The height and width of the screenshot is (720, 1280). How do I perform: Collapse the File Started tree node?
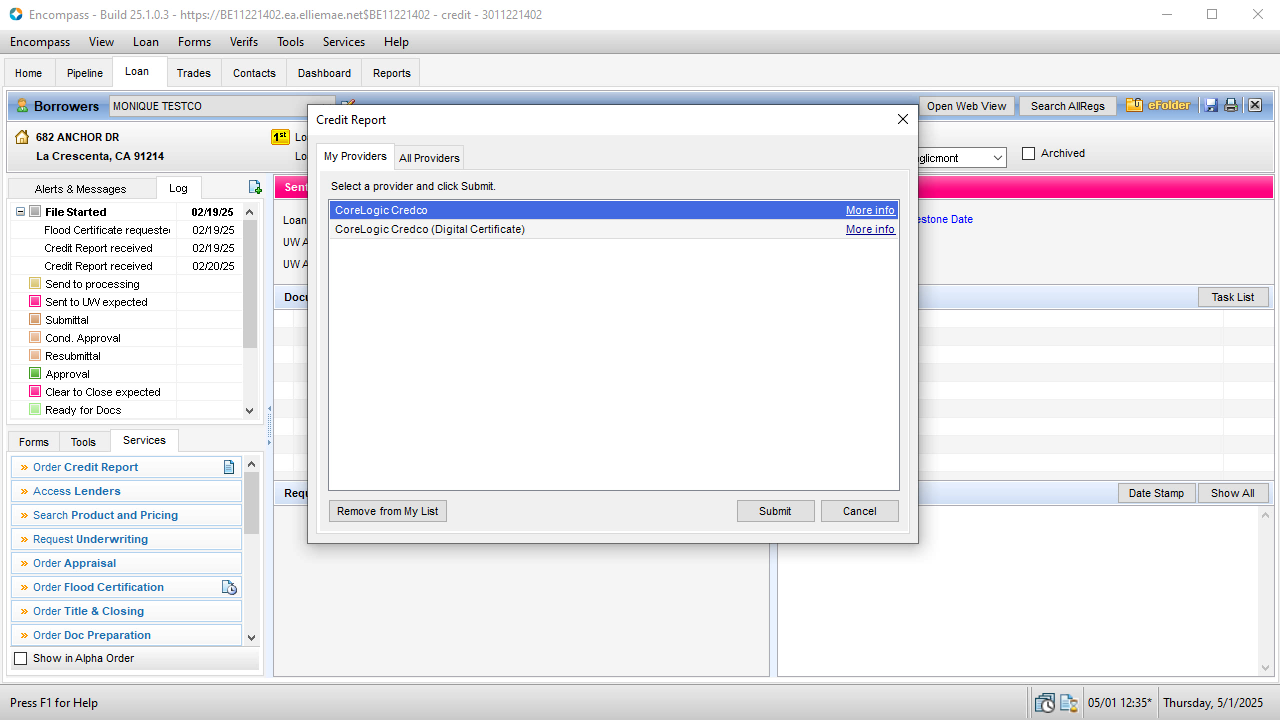20,212
